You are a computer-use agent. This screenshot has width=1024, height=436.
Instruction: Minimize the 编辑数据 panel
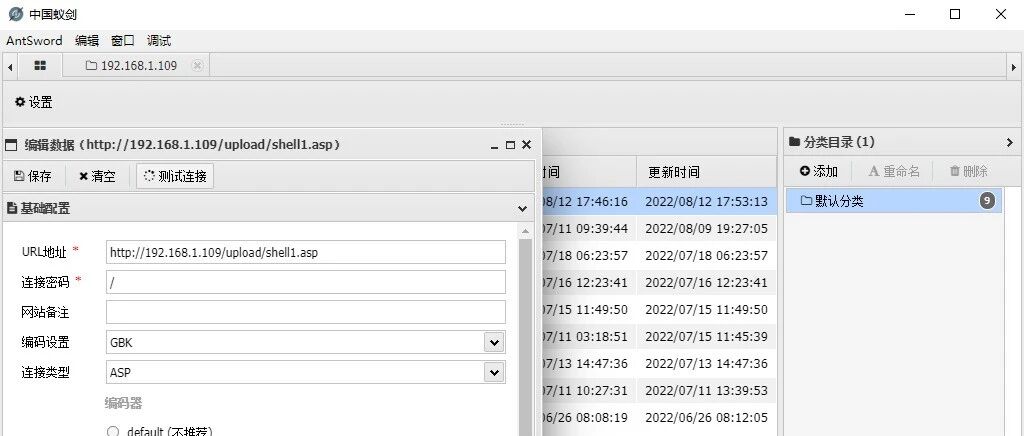494,146
